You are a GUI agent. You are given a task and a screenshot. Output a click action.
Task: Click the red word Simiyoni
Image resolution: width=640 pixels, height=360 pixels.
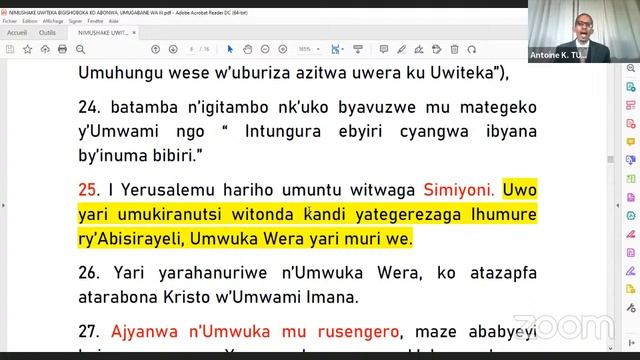coord(459,190)
